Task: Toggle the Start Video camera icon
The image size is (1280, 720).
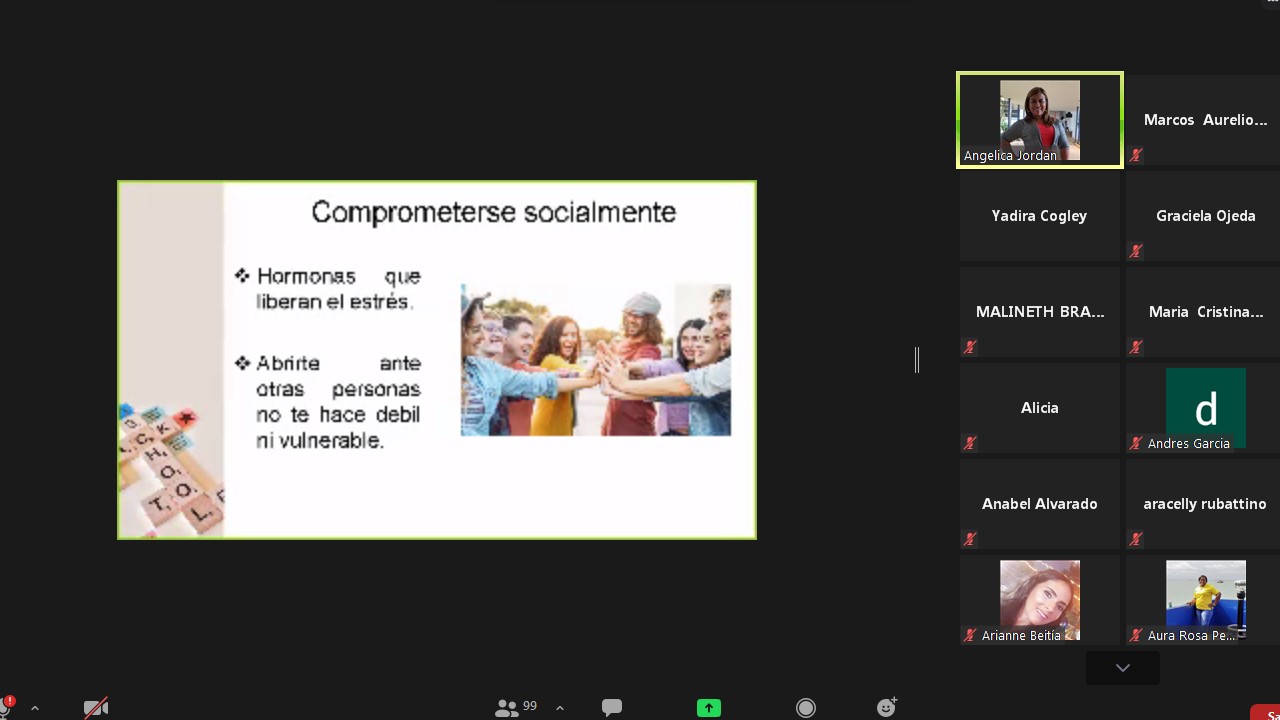Action: (96, 708)
